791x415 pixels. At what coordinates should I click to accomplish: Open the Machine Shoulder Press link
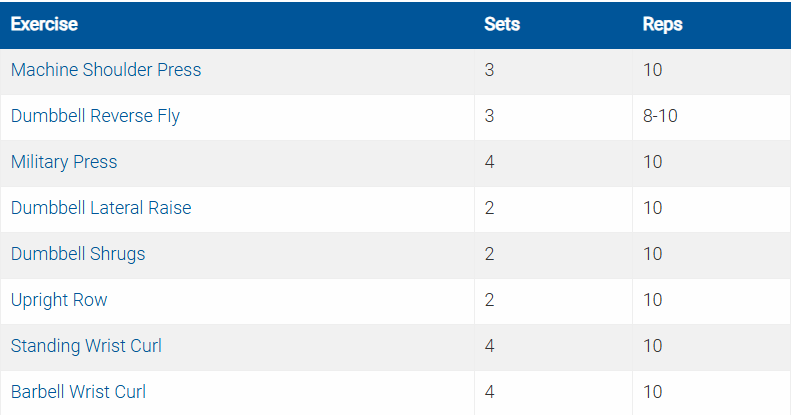[x=106, y=70]
